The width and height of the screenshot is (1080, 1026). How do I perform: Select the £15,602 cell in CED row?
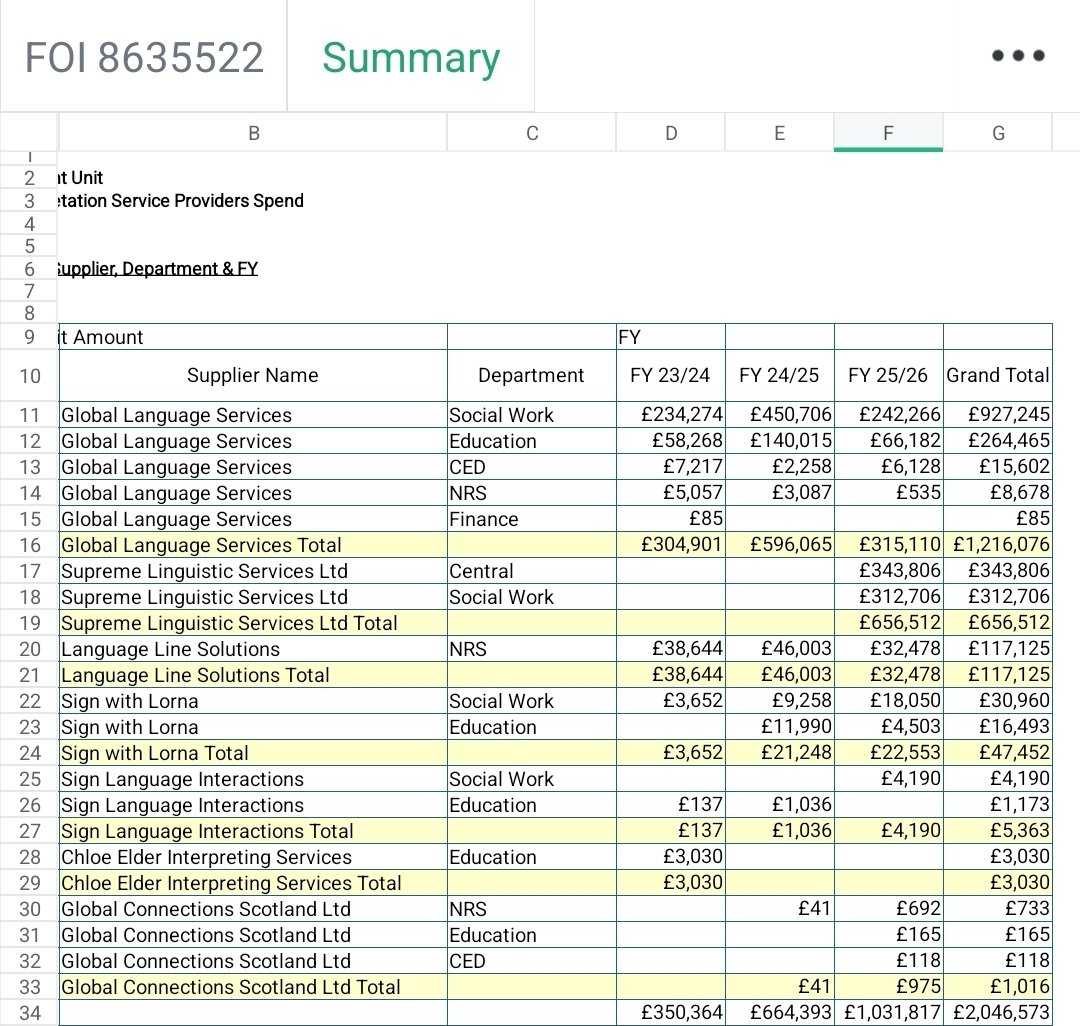(998, 467)
